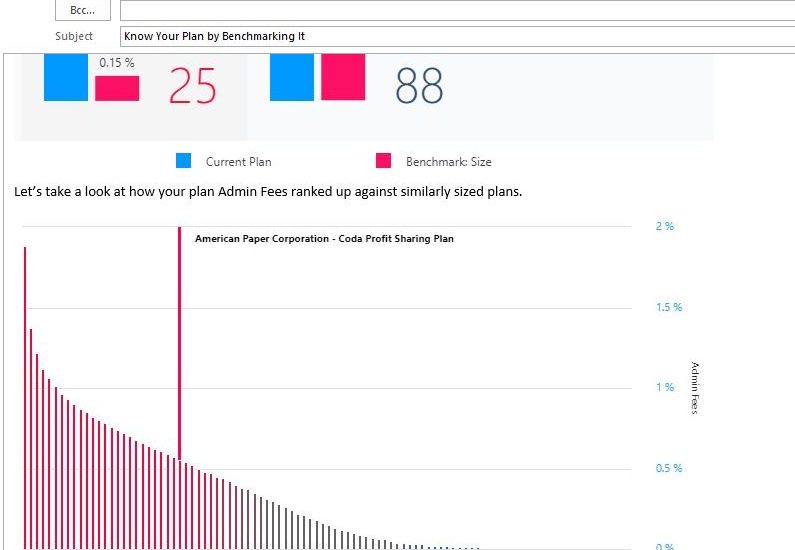
Task: Click the large gray number 88
Action: [419, 87]
